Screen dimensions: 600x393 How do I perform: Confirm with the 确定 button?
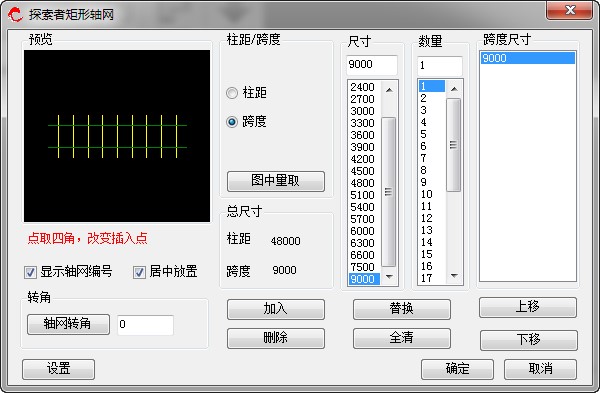click(x=457, y=369)
